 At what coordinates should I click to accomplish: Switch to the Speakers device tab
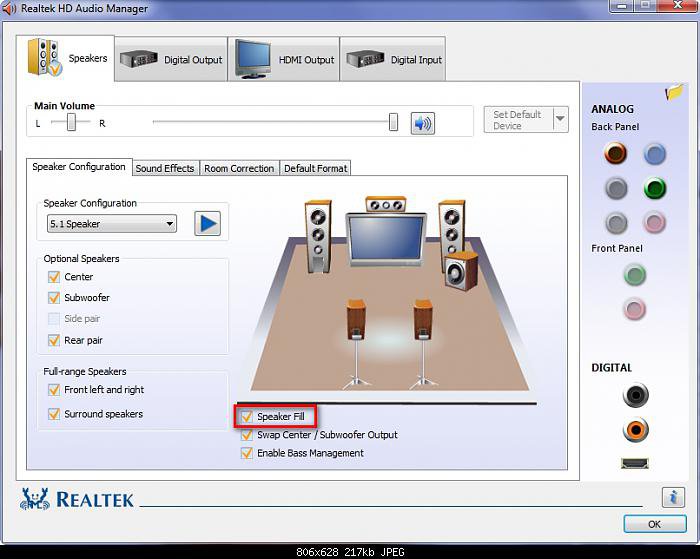click(x=66, y=58)
